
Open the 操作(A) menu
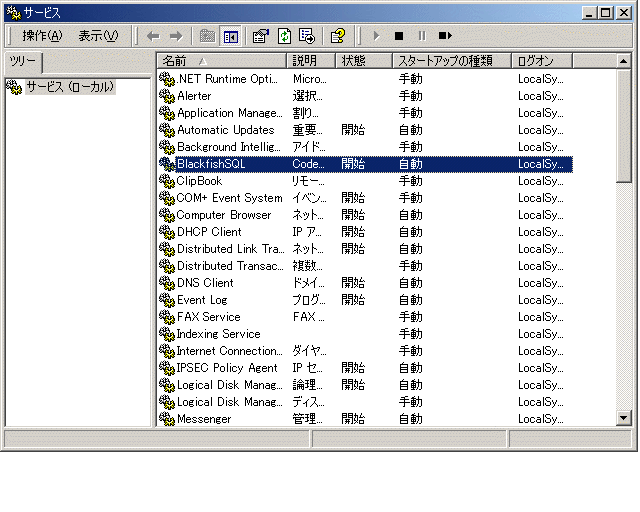pos(42,36)
